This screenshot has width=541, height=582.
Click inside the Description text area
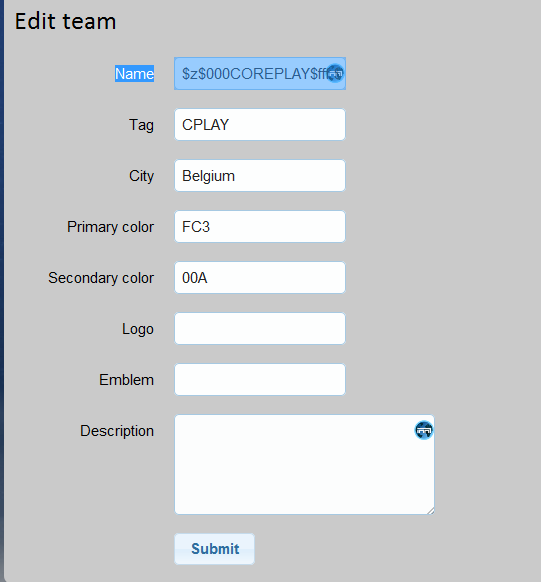pos(304,464)
